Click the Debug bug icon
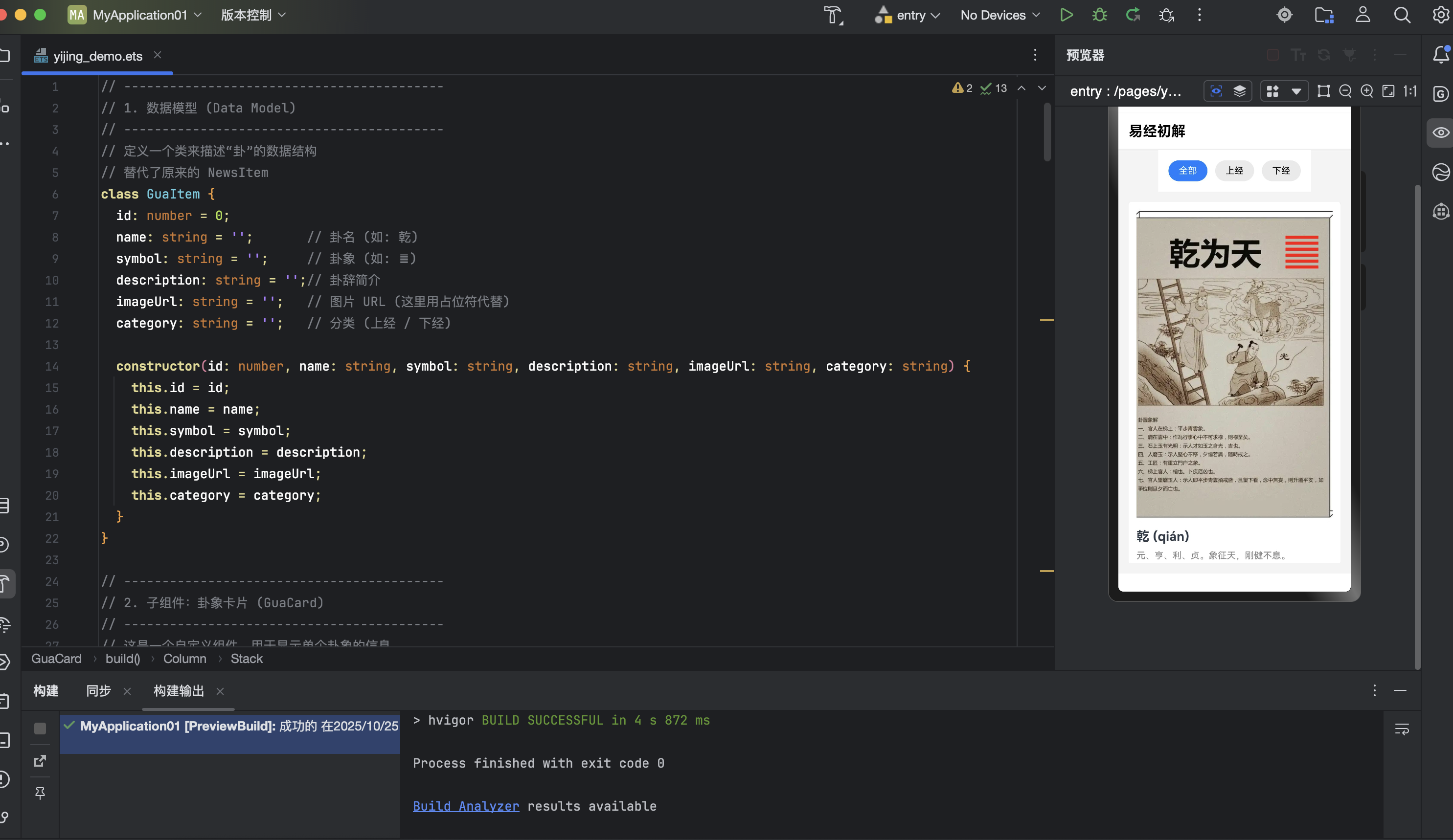Image resolution: width=1453 pixels, height=840 pixels. [1100, 15]
